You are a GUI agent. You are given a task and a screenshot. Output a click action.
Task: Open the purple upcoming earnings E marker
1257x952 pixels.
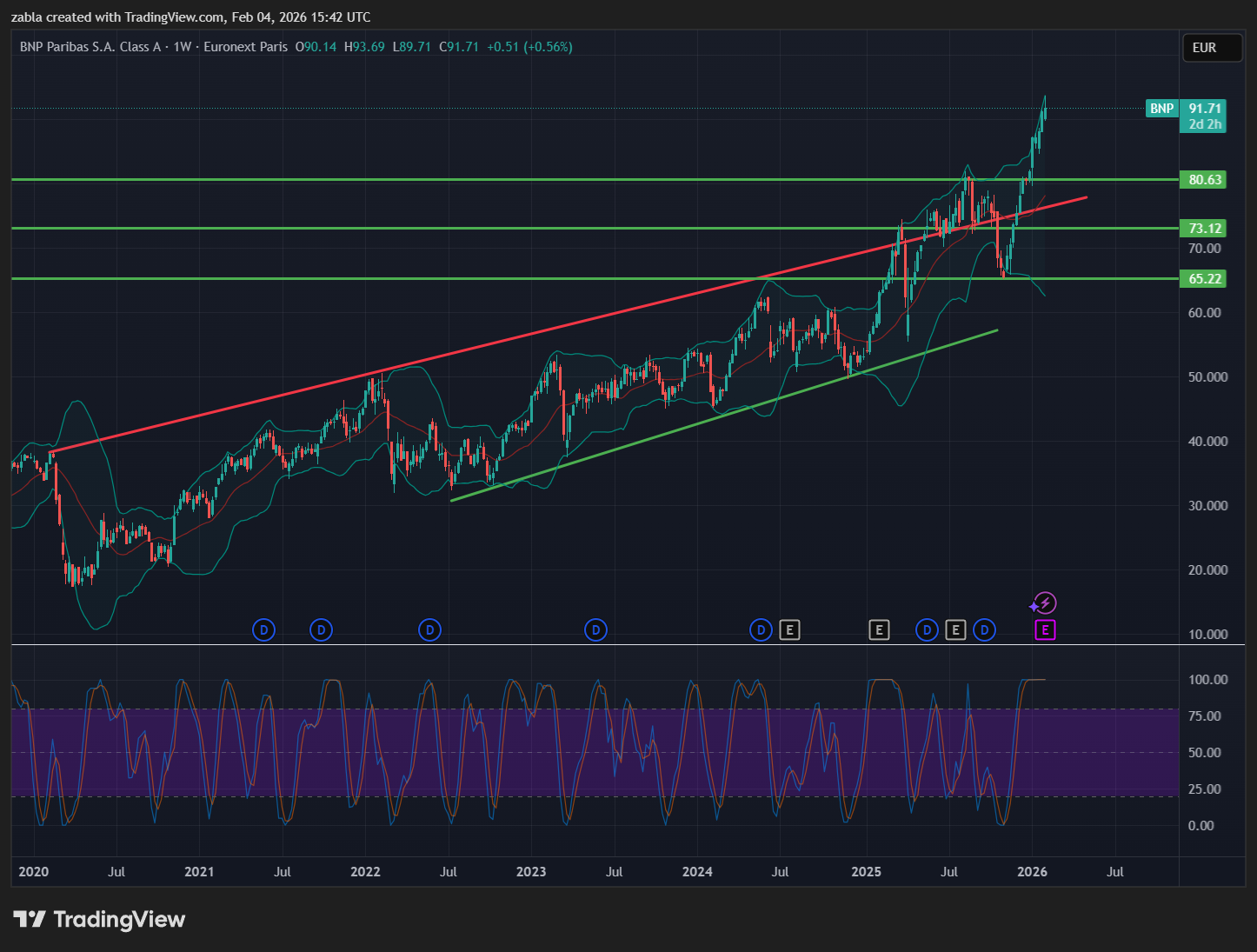click(1045, 629)
